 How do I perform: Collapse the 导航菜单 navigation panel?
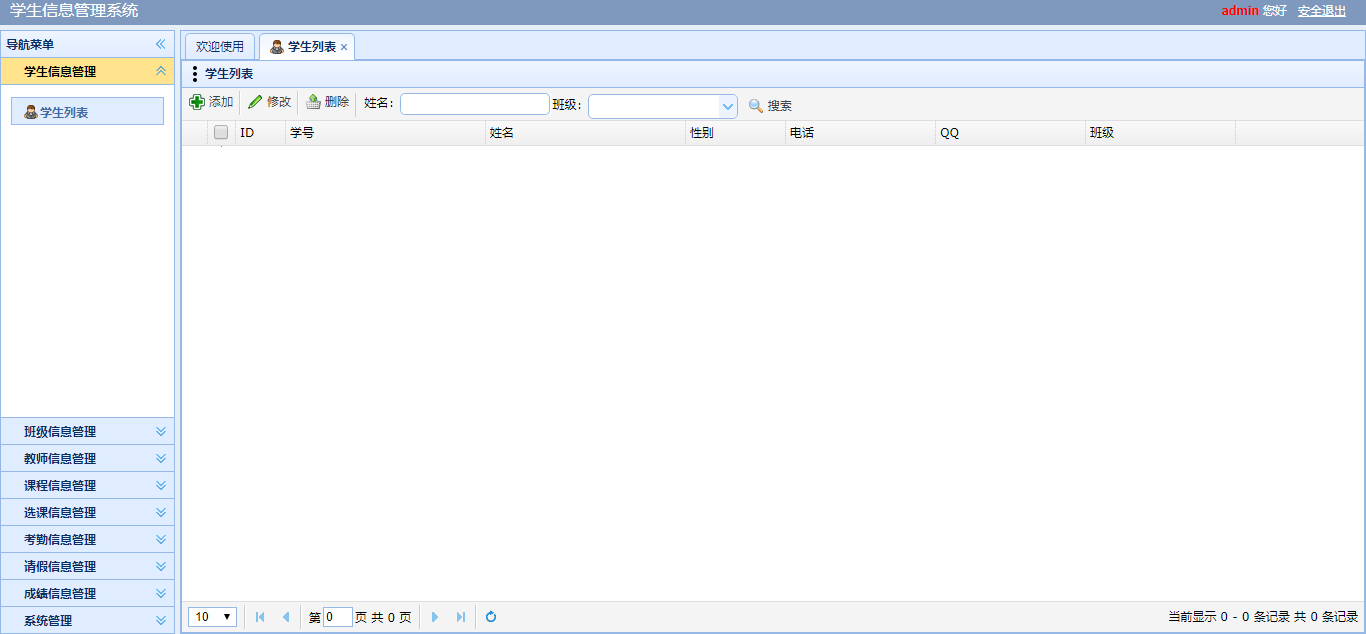160,44
